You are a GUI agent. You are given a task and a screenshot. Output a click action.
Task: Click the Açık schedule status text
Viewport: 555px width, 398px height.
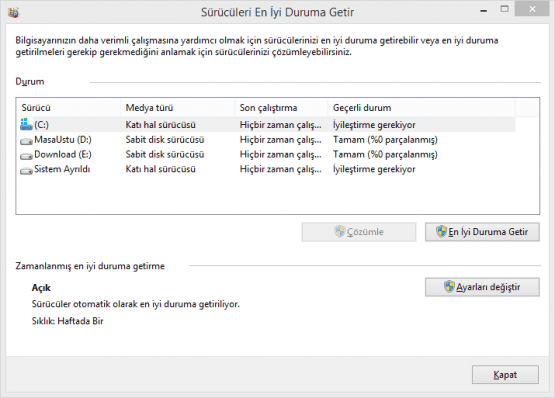[41, 288]
